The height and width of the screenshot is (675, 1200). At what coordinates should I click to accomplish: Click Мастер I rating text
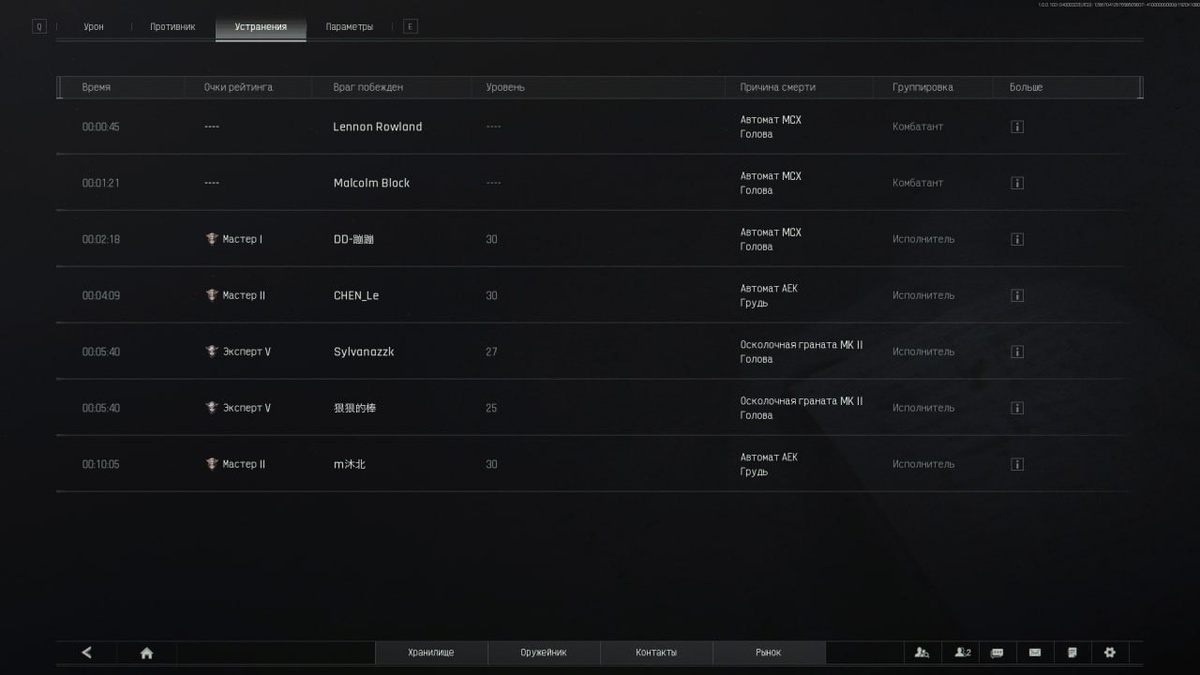click(x=242, y=239)
